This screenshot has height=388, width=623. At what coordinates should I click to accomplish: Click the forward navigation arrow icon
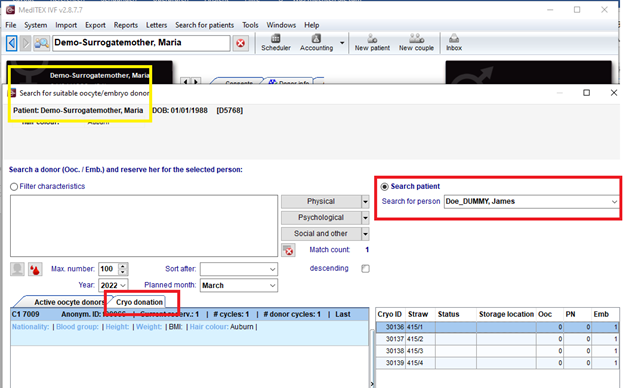click(25, 43)
